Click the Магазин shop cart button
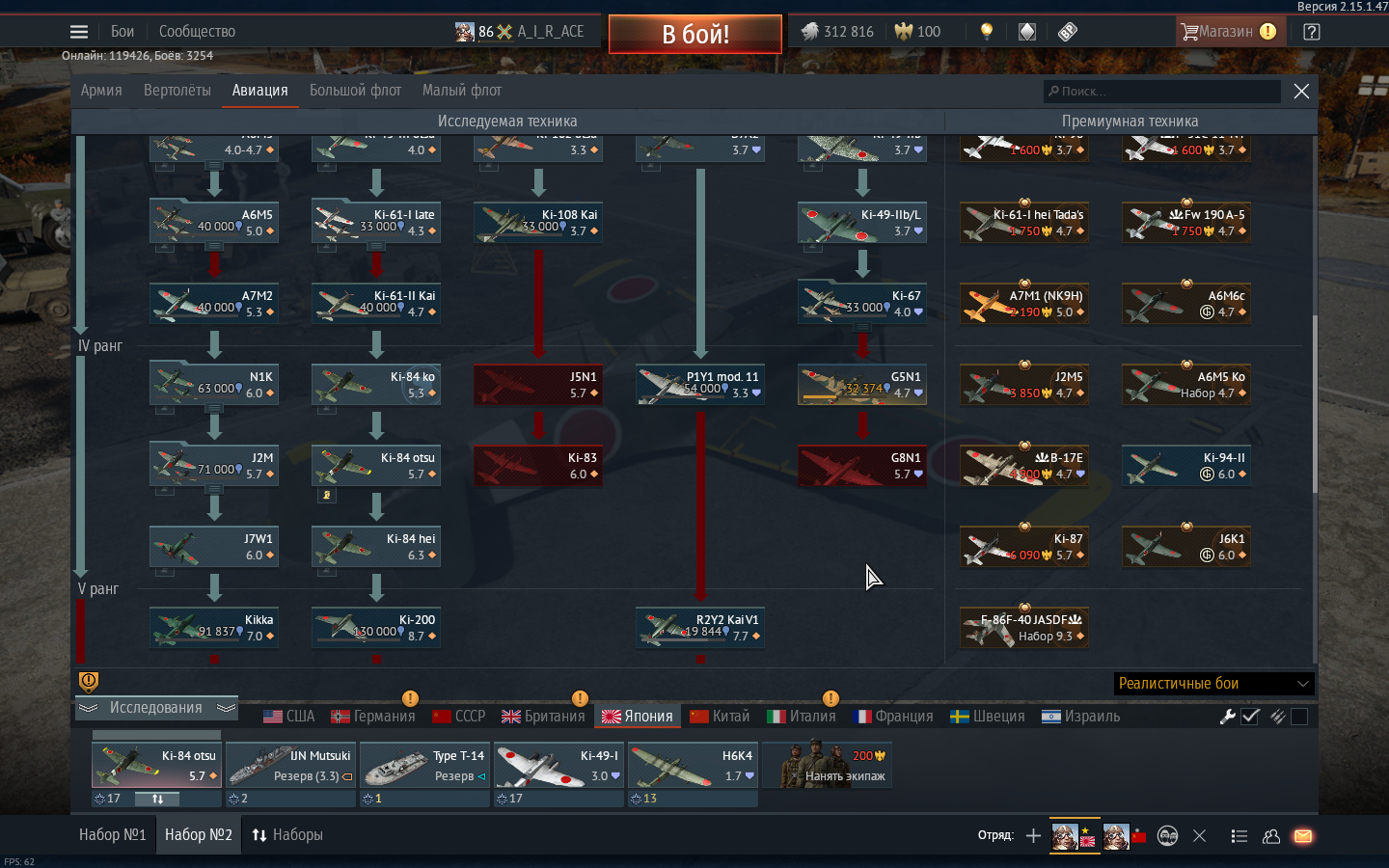 pyautogui.click(x=1229, y=32)
